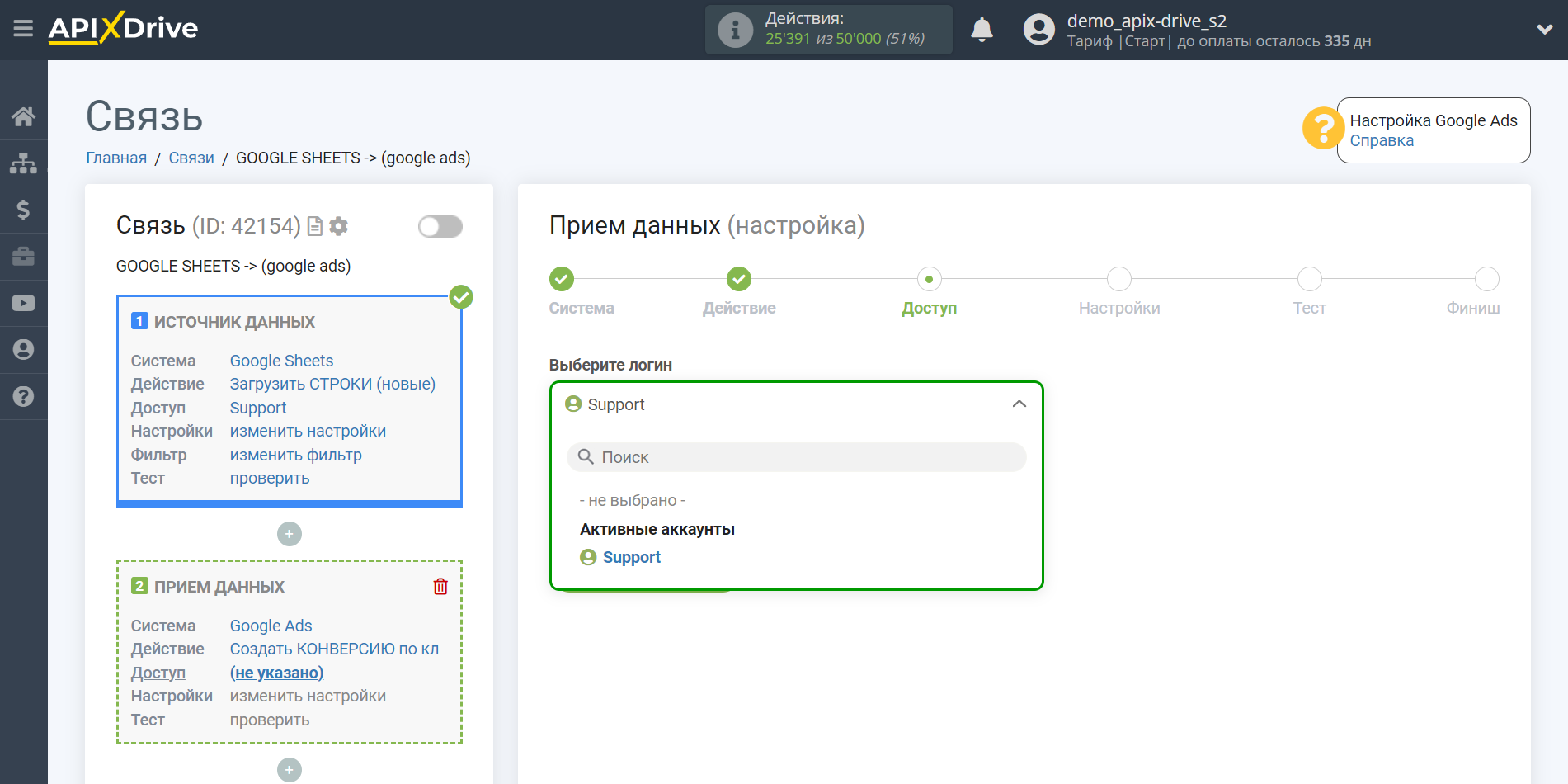Click the yellow help question icon
The image size is (1568, 784).
click(x=1322, y=129)
